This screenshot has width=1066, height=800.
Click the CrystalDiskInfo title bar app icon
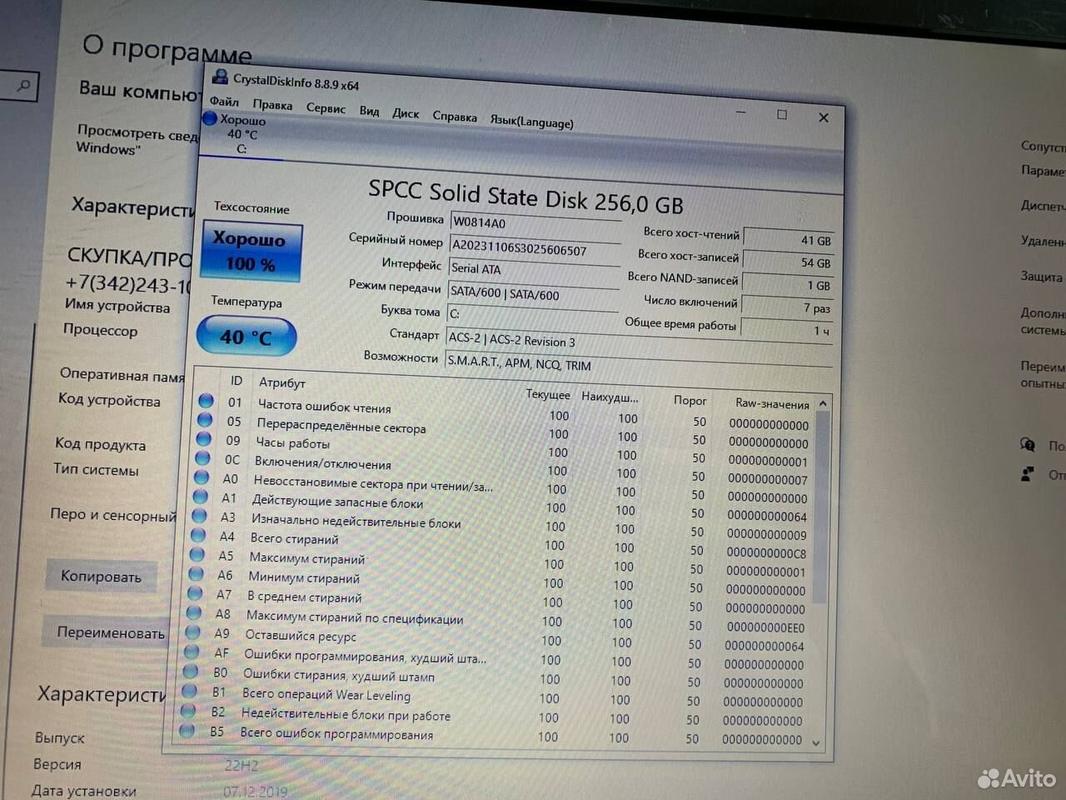pyautogui.click(x=220, y=76)
